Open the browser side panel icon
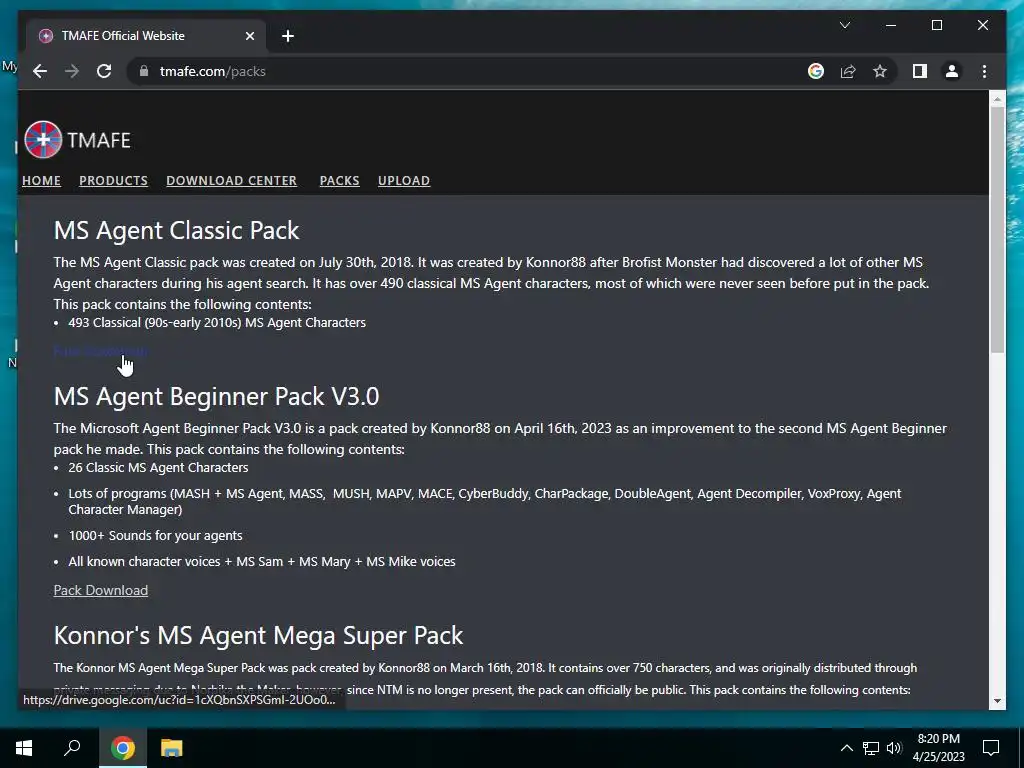1024x768 pixels. click(x=920, y=71)
